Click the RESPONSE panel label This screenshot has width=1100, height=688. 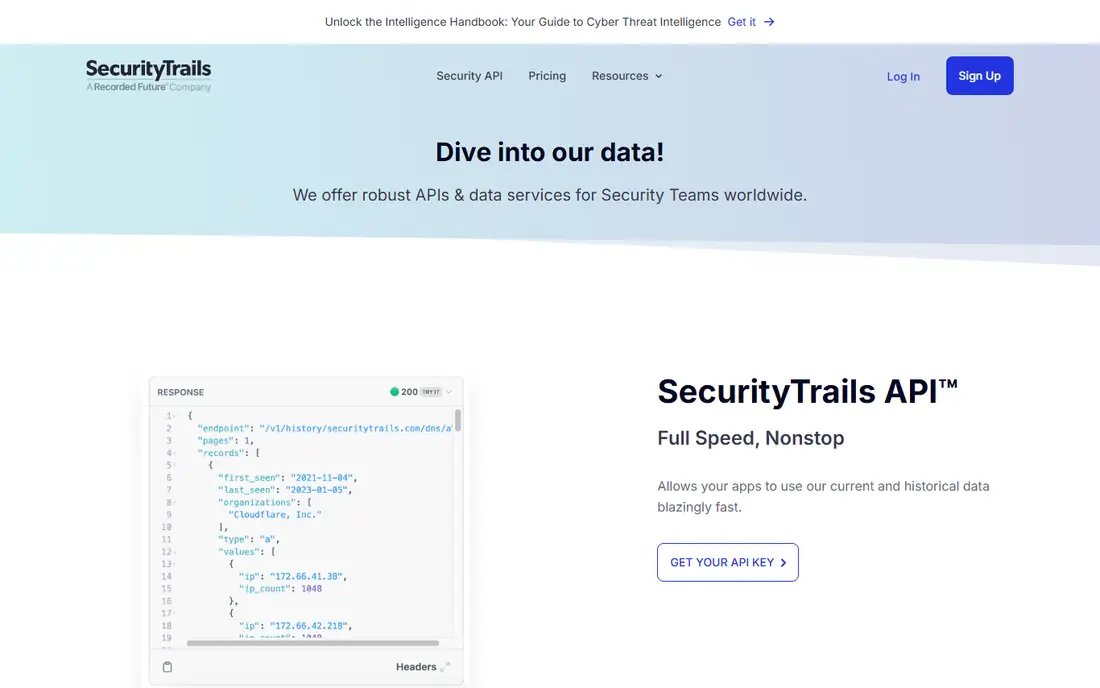pos(180,392)
